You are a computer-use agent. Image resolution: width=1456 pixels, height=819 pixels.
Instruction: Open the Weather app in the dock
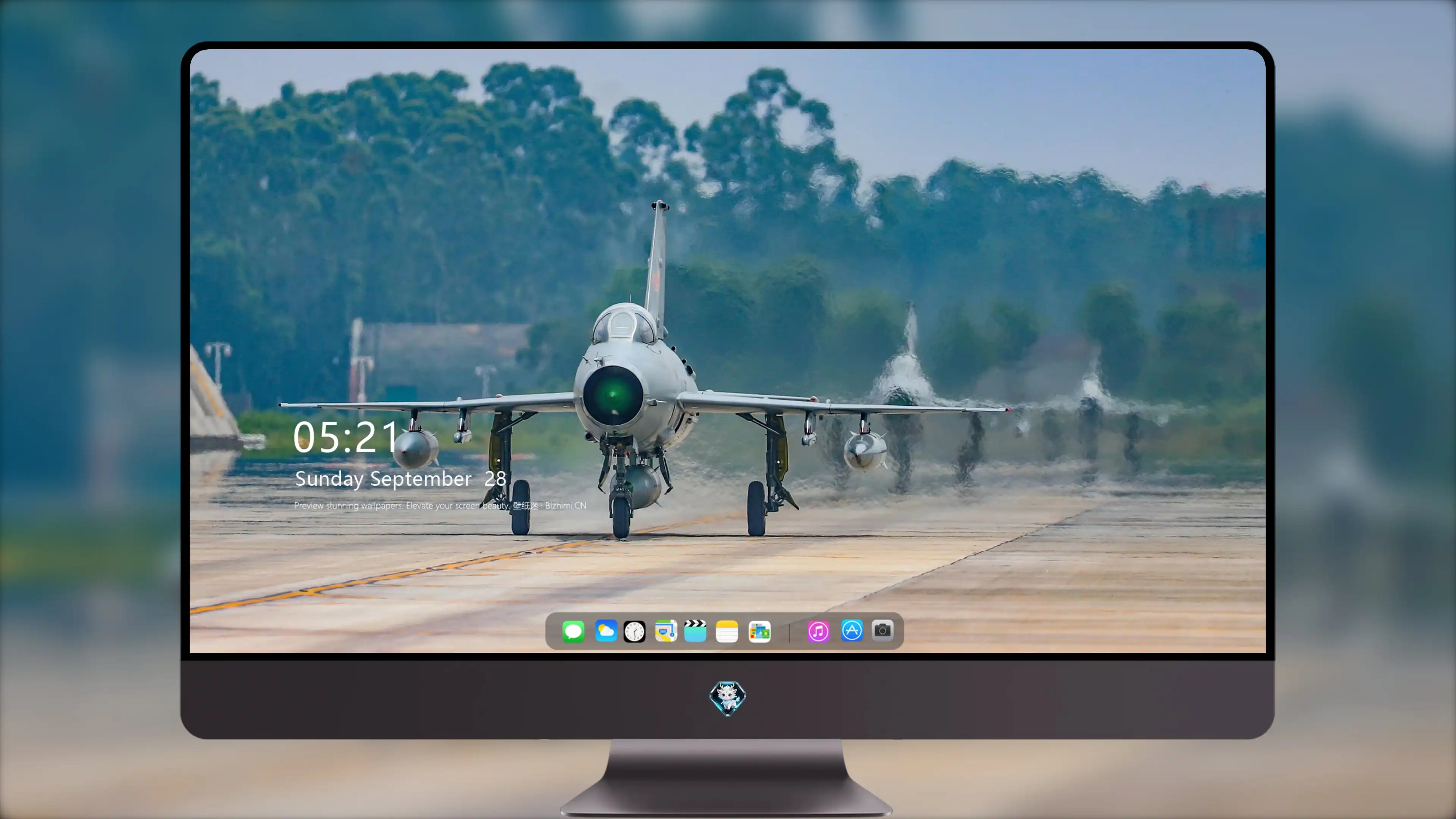(x=606, y=631)
